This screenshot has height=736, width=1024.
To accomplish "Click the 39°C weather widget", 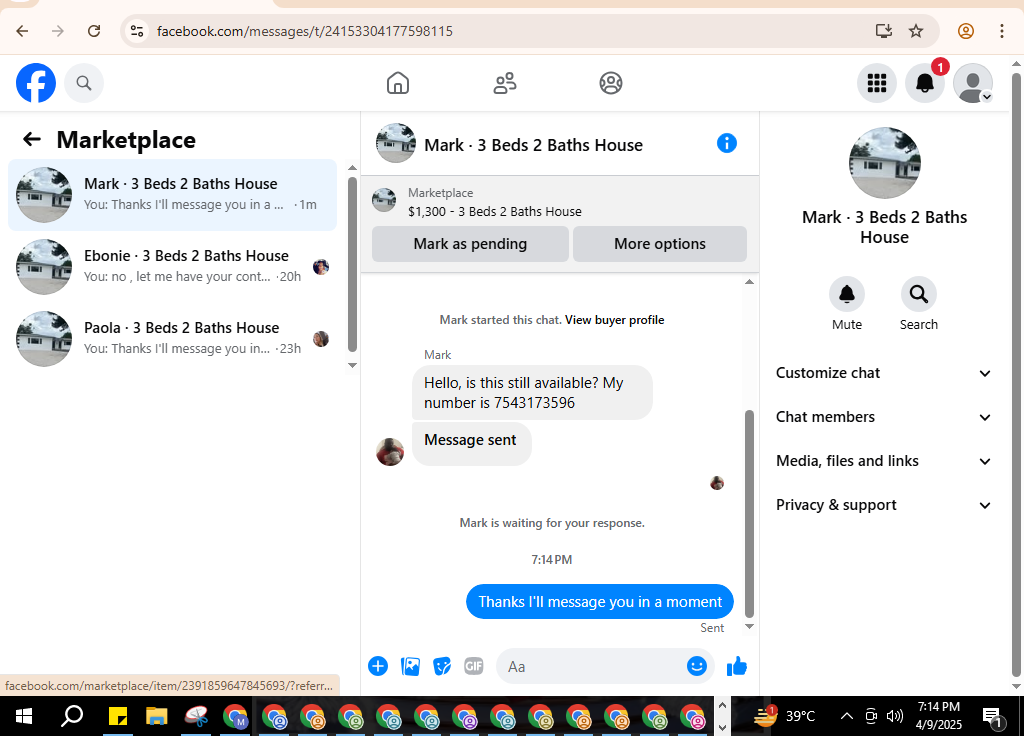I will 784,716.
